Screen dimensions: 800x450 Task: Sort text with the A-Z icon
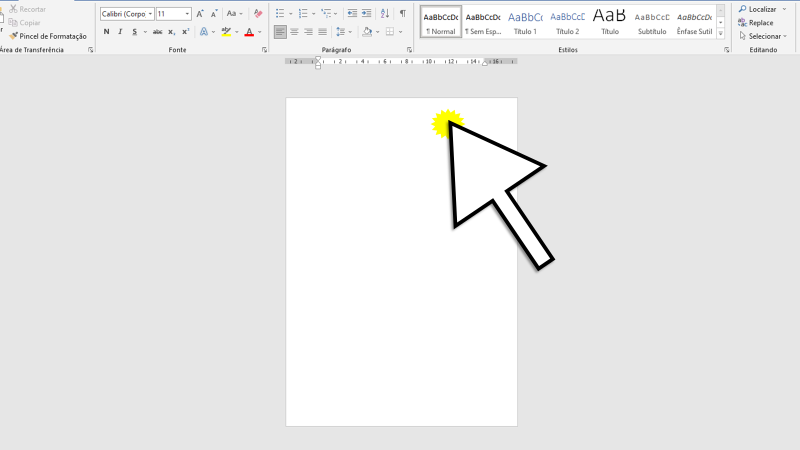click(385, 14)
